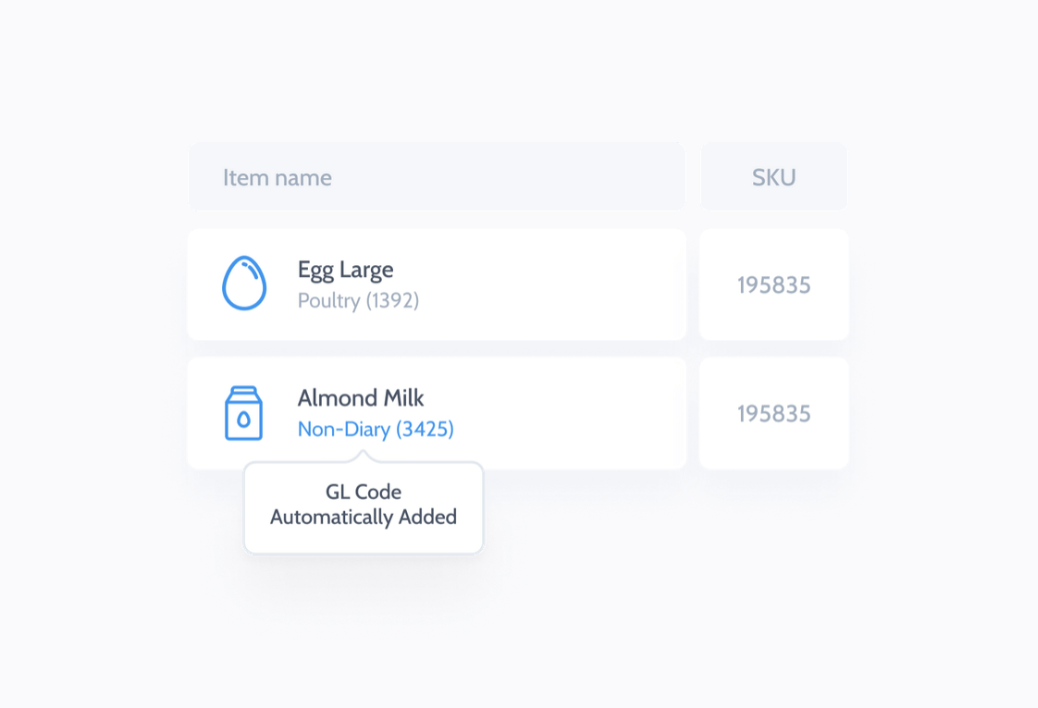The height and width of the screenshot is (708, 1038).
Task: Click the droplet on the milk carton
Action: (x=244, y=420)
